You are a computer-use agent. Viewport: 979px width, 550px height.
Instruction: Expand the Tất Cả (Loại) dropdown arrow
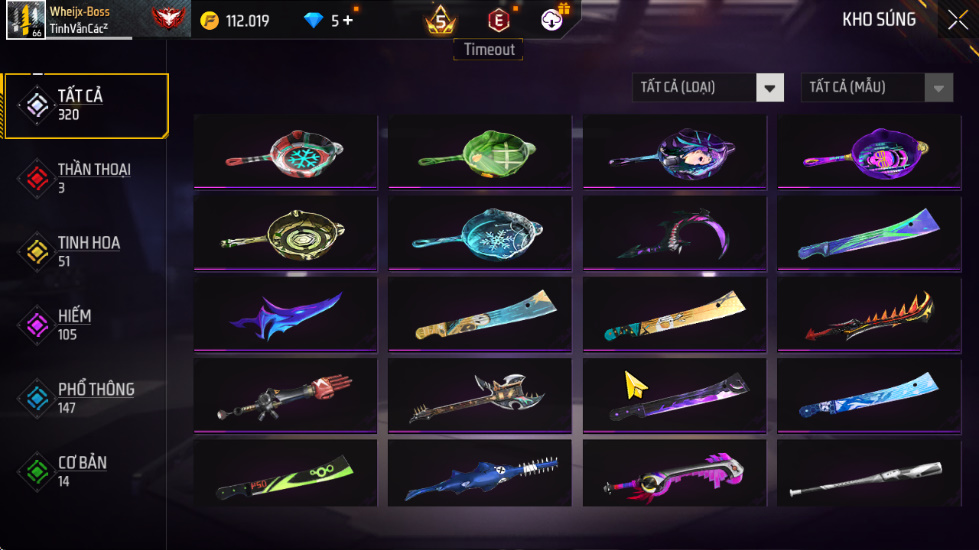pos(770,87)
